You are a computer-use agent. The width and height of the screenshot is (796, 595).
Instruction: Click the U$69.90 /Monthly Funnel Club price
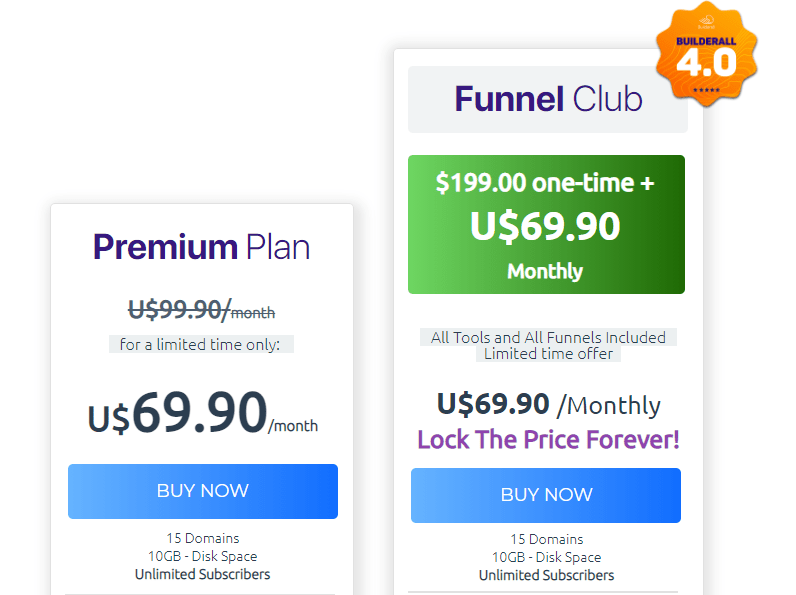click(548, 404)
